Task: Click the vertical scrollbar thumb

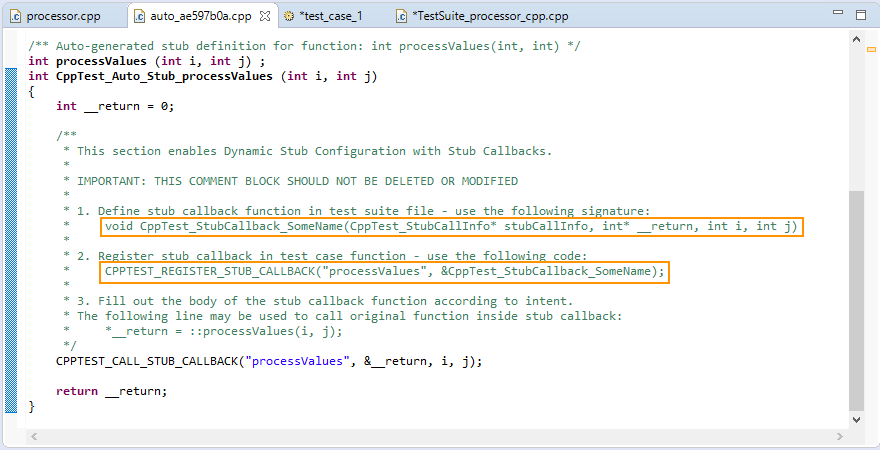Action: coord(856,300)
